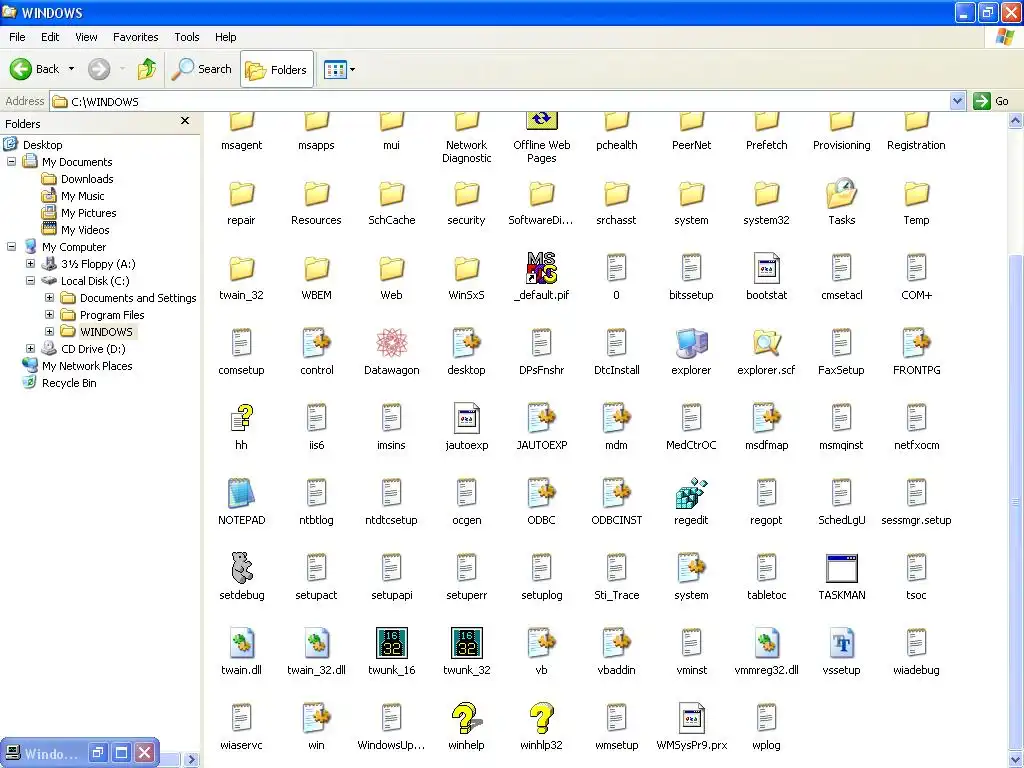
Task: Select the system32 folder
Action: pyautogui.click(x=766, y=194)
